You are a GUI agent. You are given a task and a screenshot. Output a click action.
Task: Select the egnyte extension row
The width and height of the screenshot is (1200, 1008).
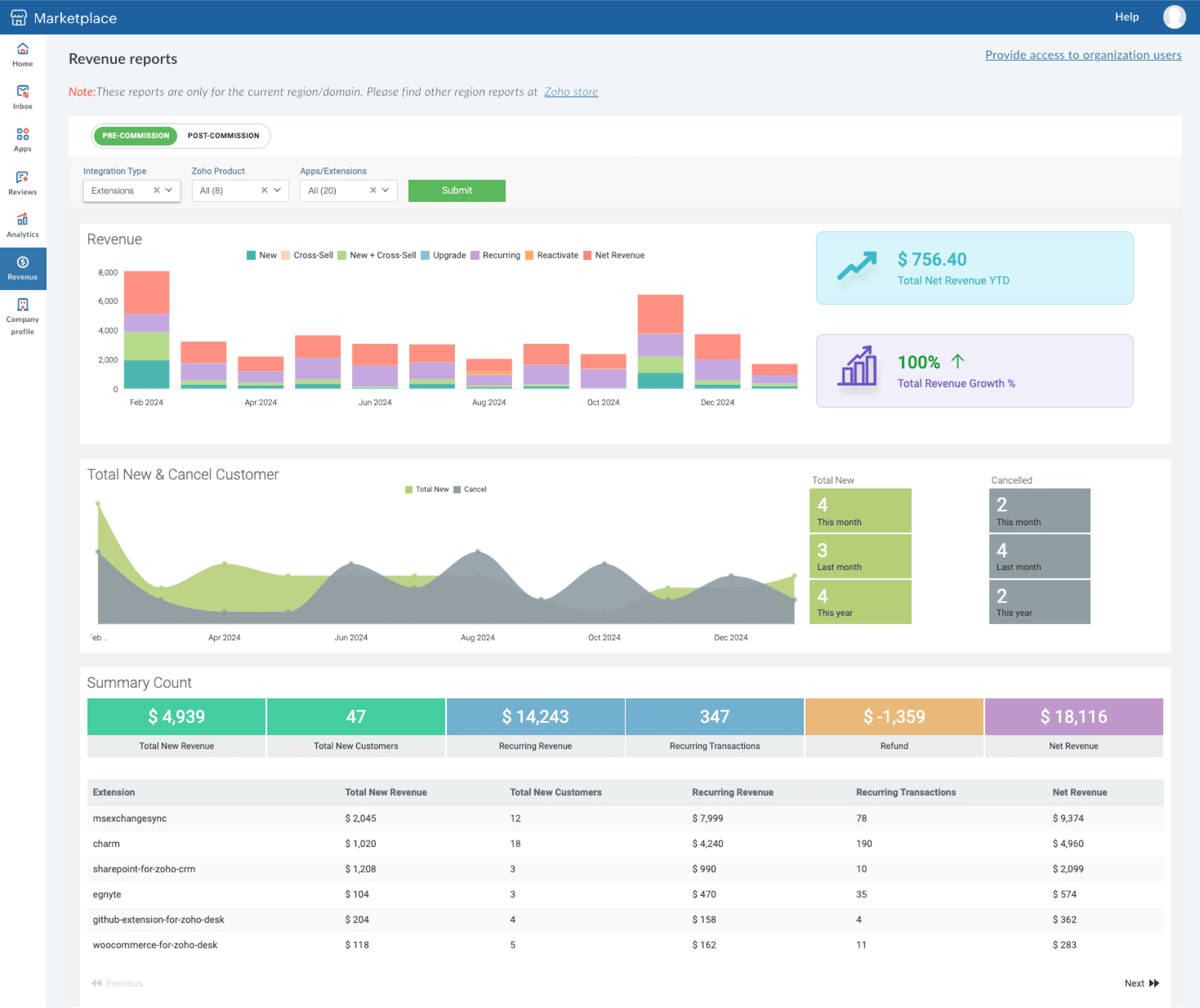click(x=625, y=894)
